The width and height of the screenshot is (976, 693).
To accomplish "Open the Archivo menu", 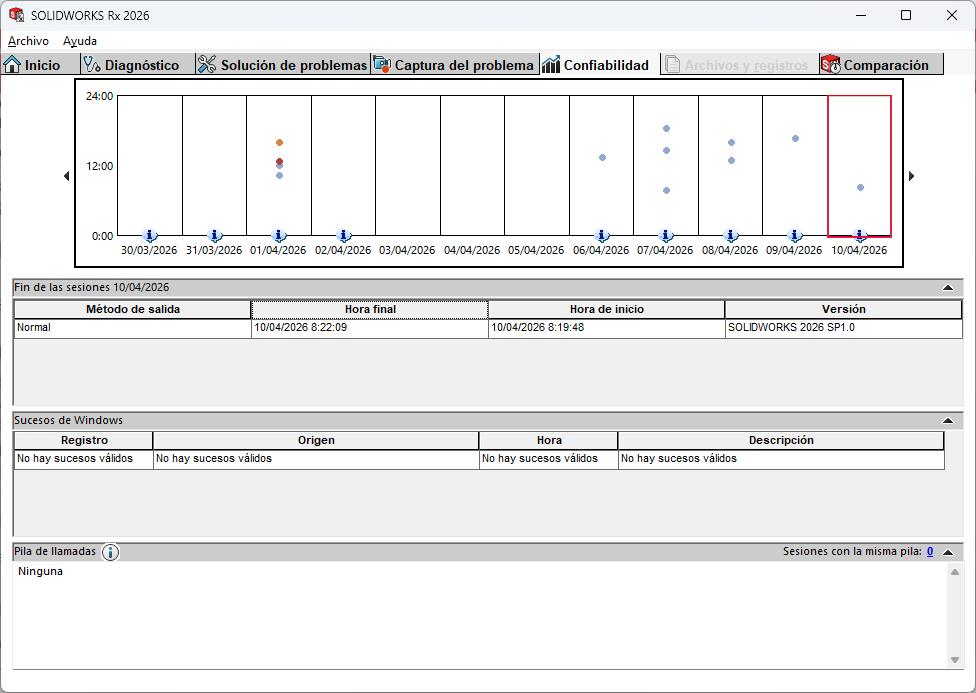I will 28,41.
